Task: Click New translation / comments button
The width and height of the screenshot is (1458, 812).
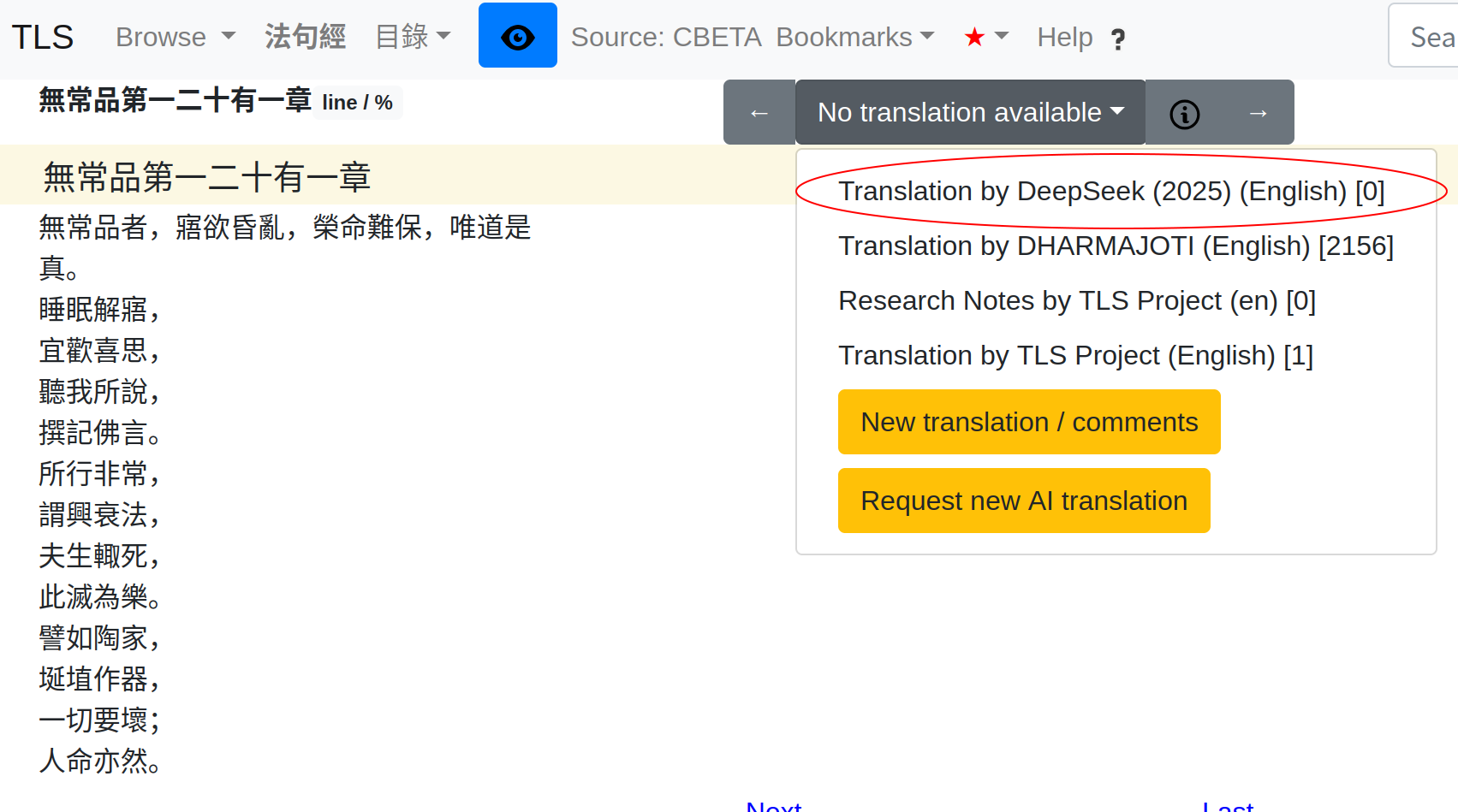Action: click(x=1028, y=422)
